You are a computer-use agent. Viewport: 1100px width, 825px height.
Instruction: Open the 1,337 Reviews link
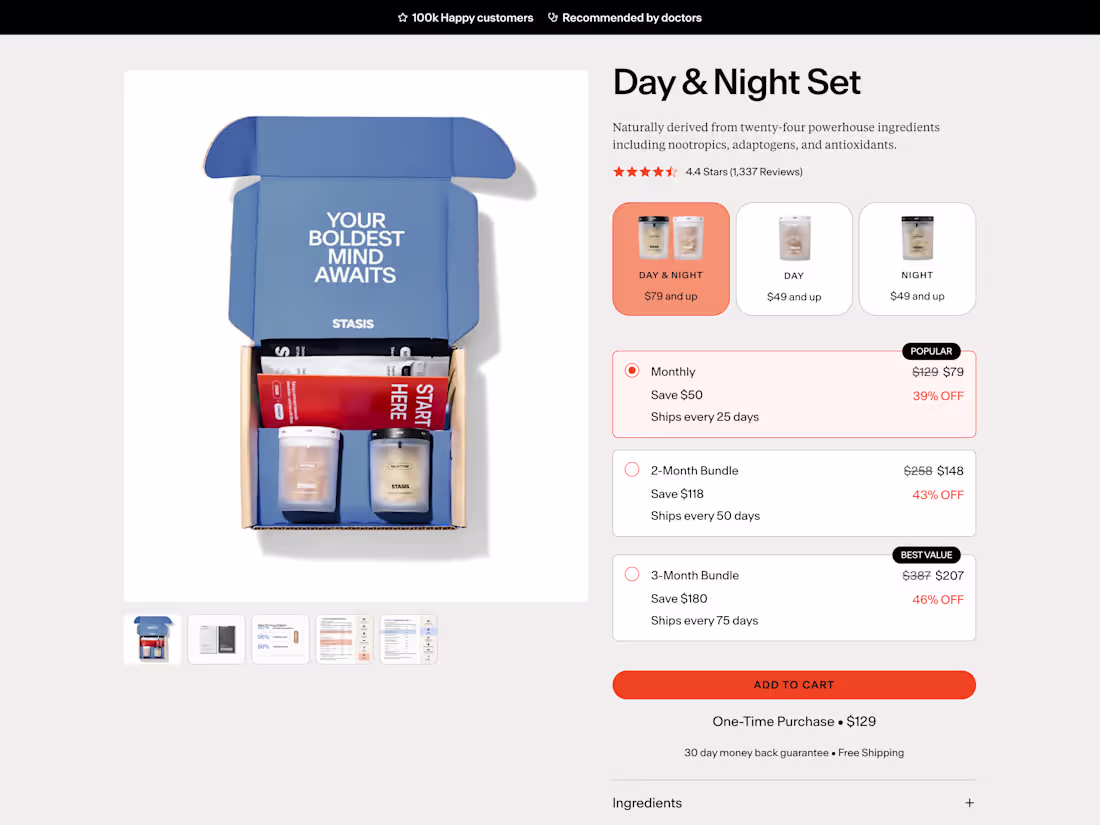[x=766, y=172]
